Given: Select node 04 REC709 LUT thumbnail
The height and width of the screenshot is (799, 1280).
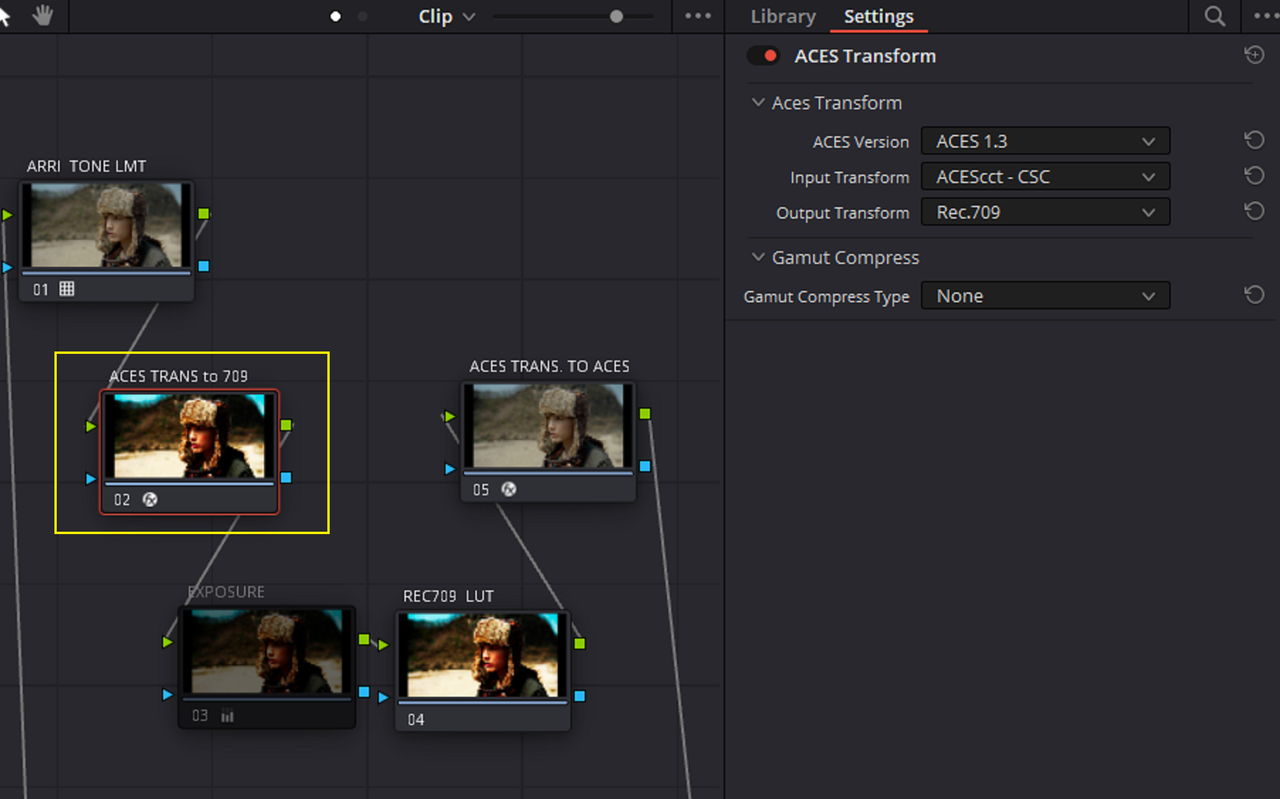Looking at the screenshot, I should [x=483, y=655].
